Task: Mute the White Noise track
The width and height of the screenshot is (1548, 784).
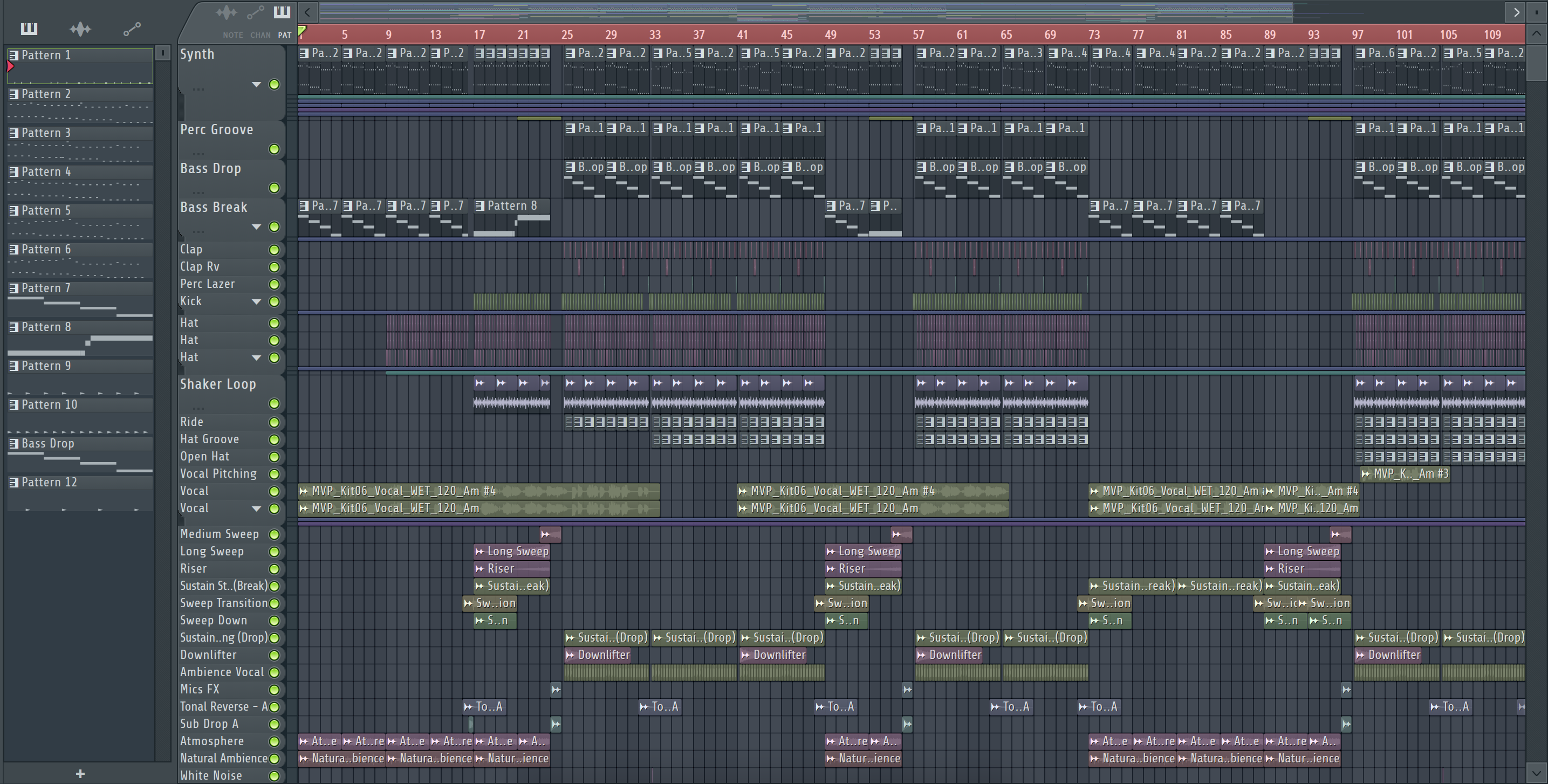Action: [274, 775]
